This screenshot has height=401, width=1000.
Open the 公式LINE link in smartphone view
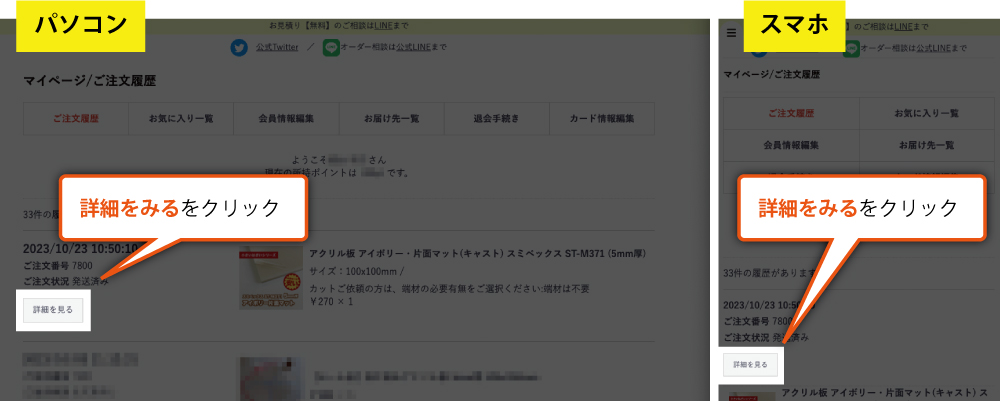tap(933, 47)
